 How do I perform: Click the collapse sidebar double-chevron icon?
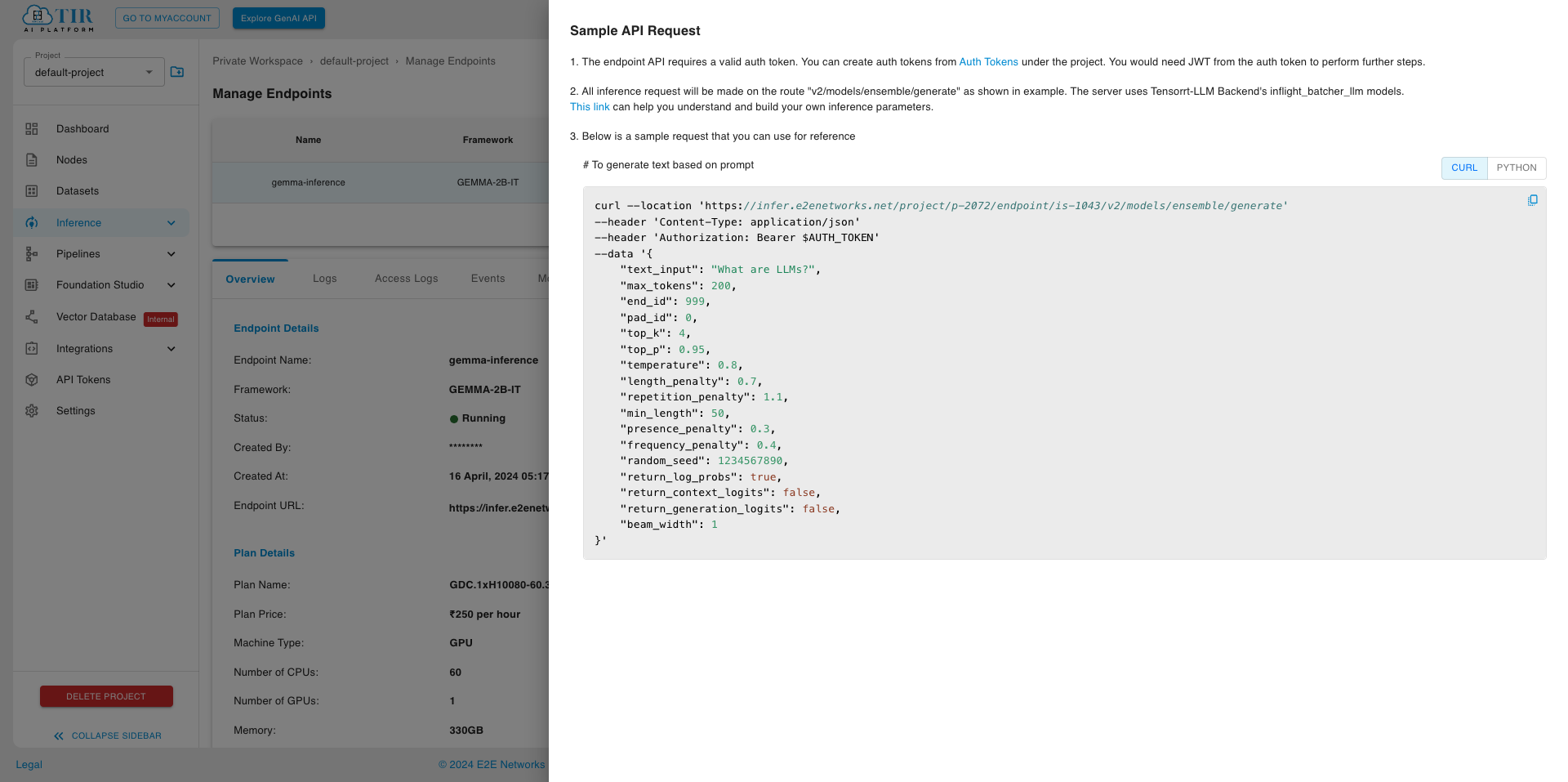coord(59,736)
